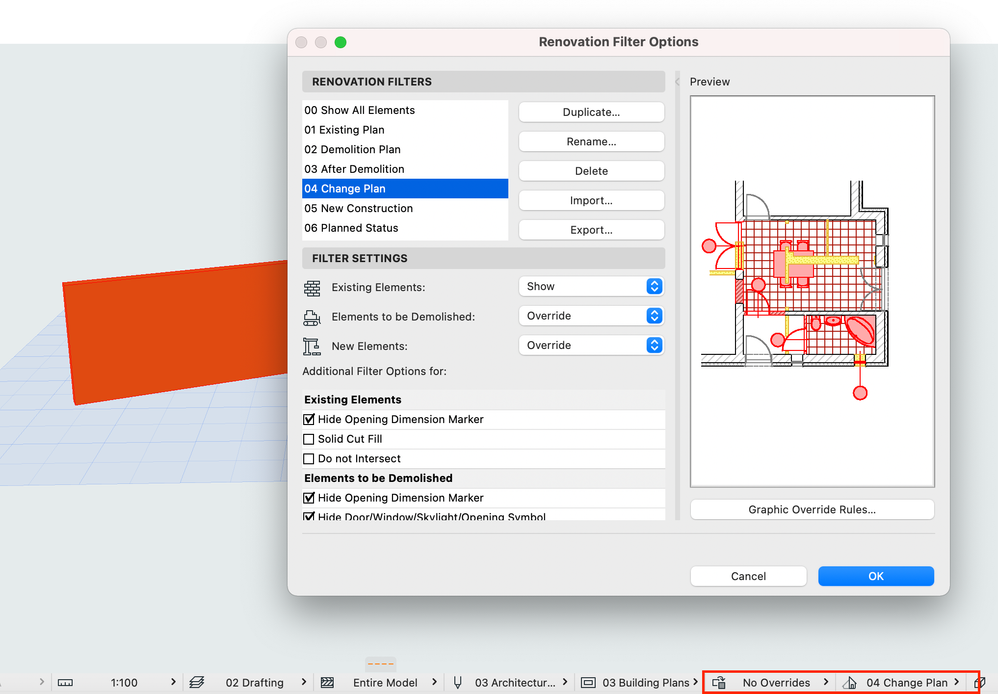Click the Export... button
Image resolution: width=998 pixels, height=694 pixels.
[x=591, y=230]
